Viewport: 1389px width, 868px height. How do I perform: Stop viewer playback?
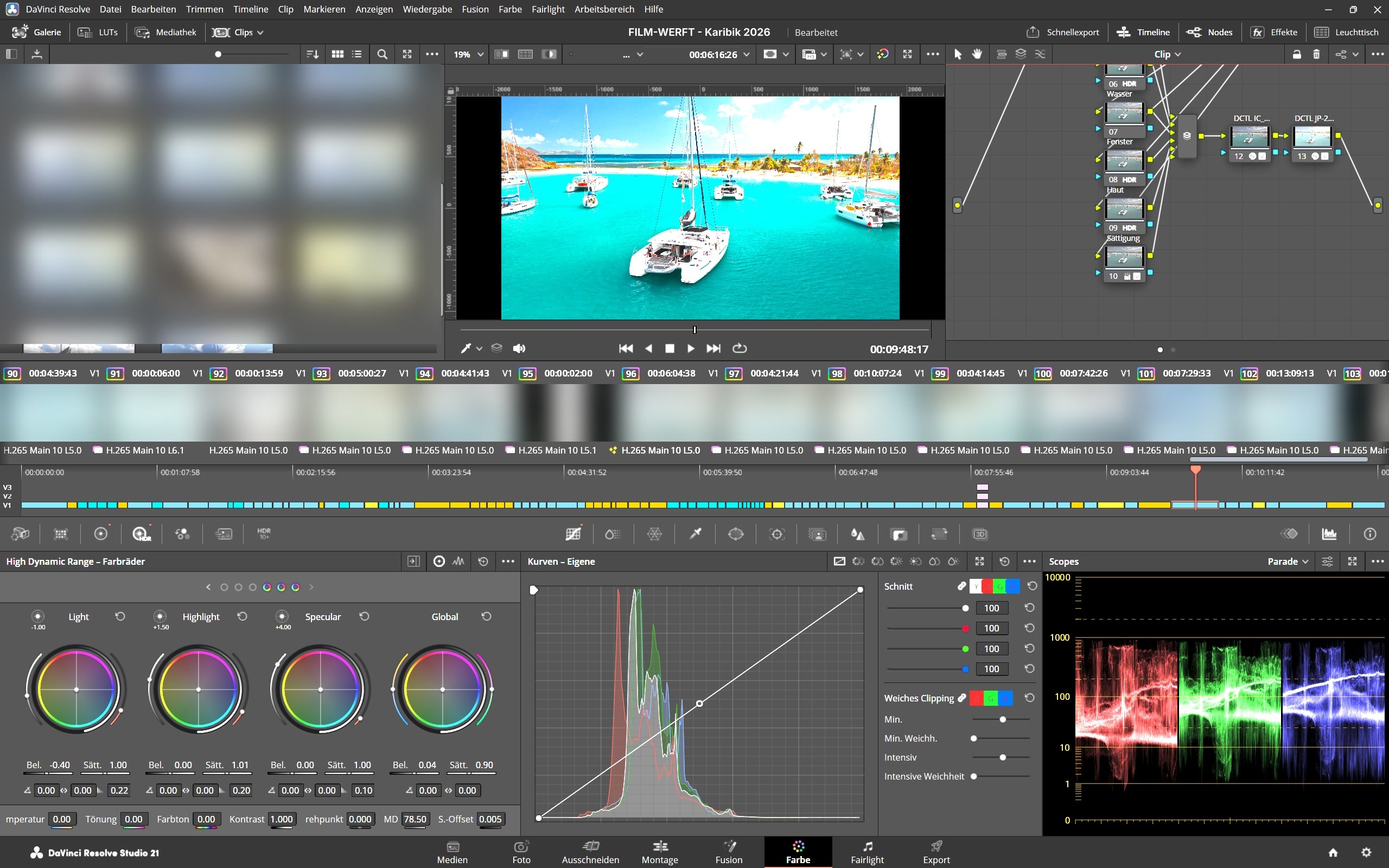pyautogui.click(x=669, y=348)
